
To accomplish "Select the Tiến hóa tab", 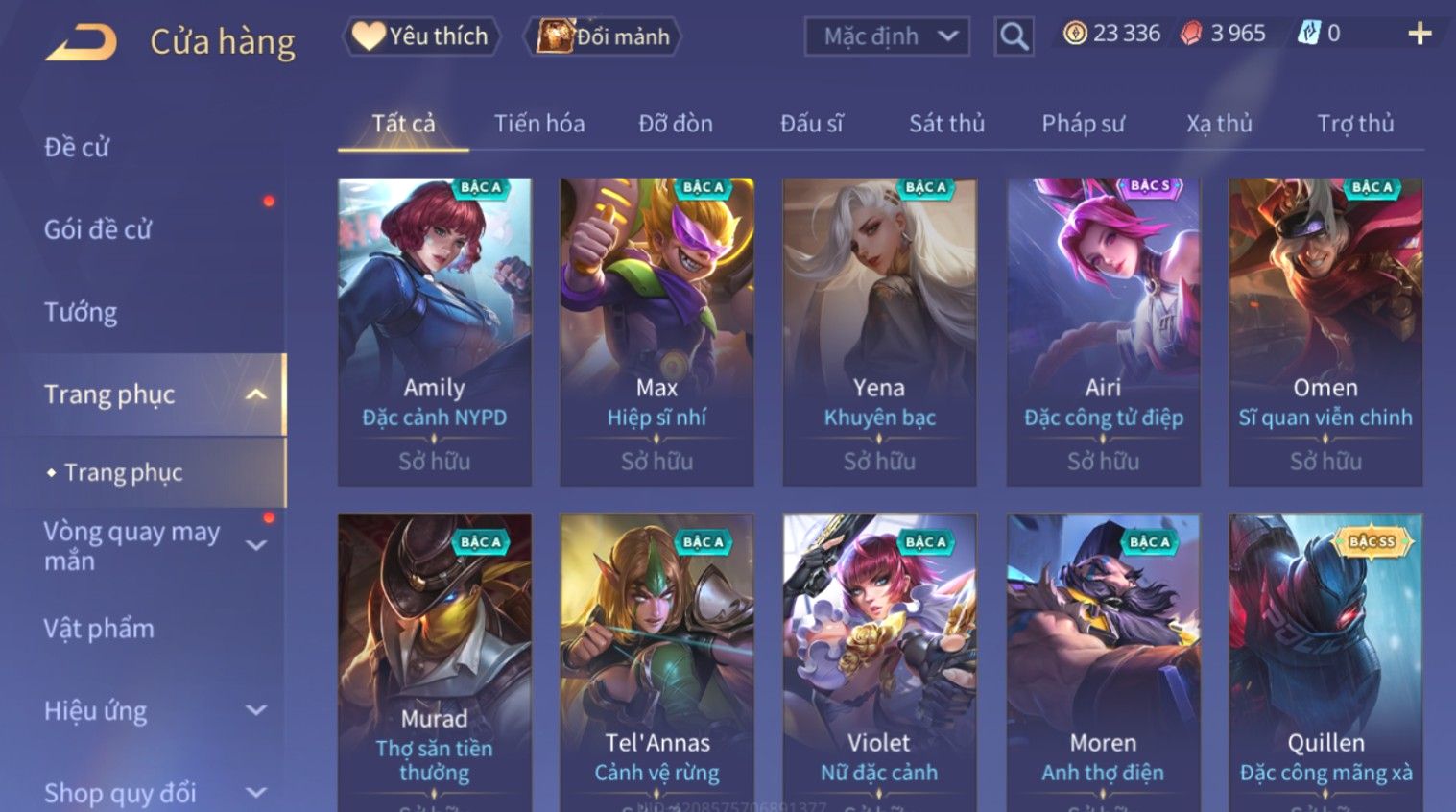I will [539, 124].
